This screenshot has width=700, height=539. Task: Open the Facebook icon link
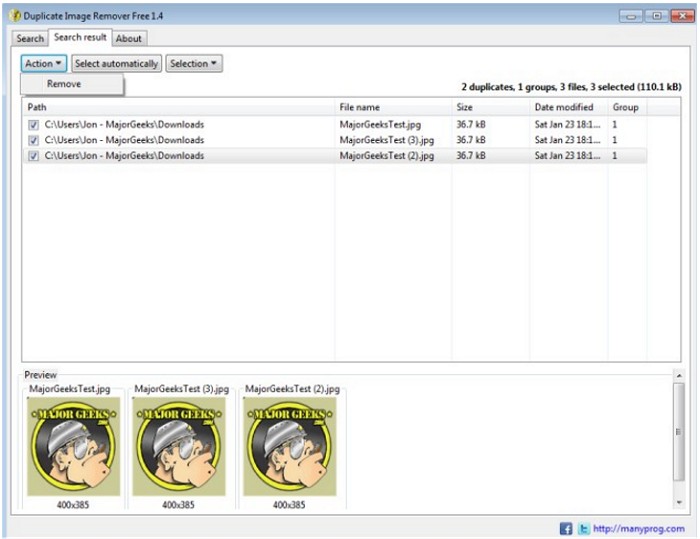point(566,529)
